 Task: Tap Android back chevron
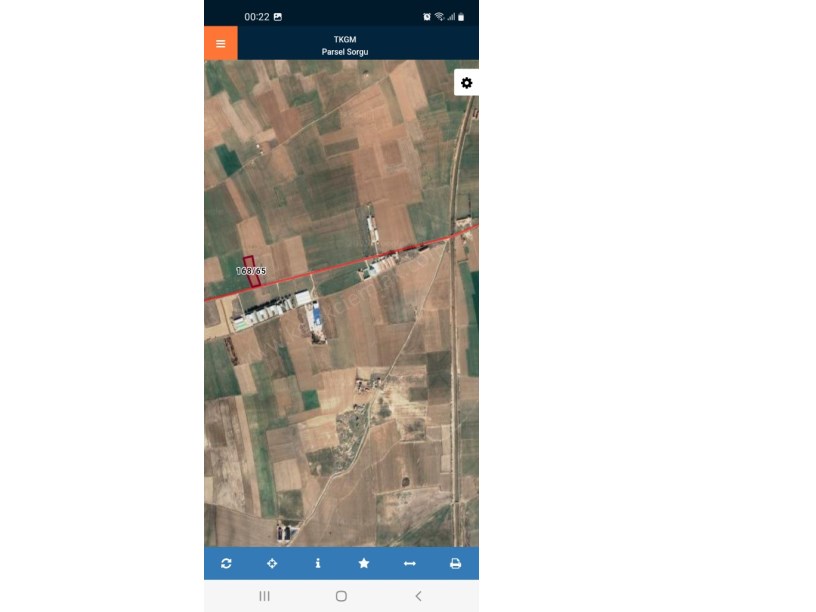pos(418,596)
